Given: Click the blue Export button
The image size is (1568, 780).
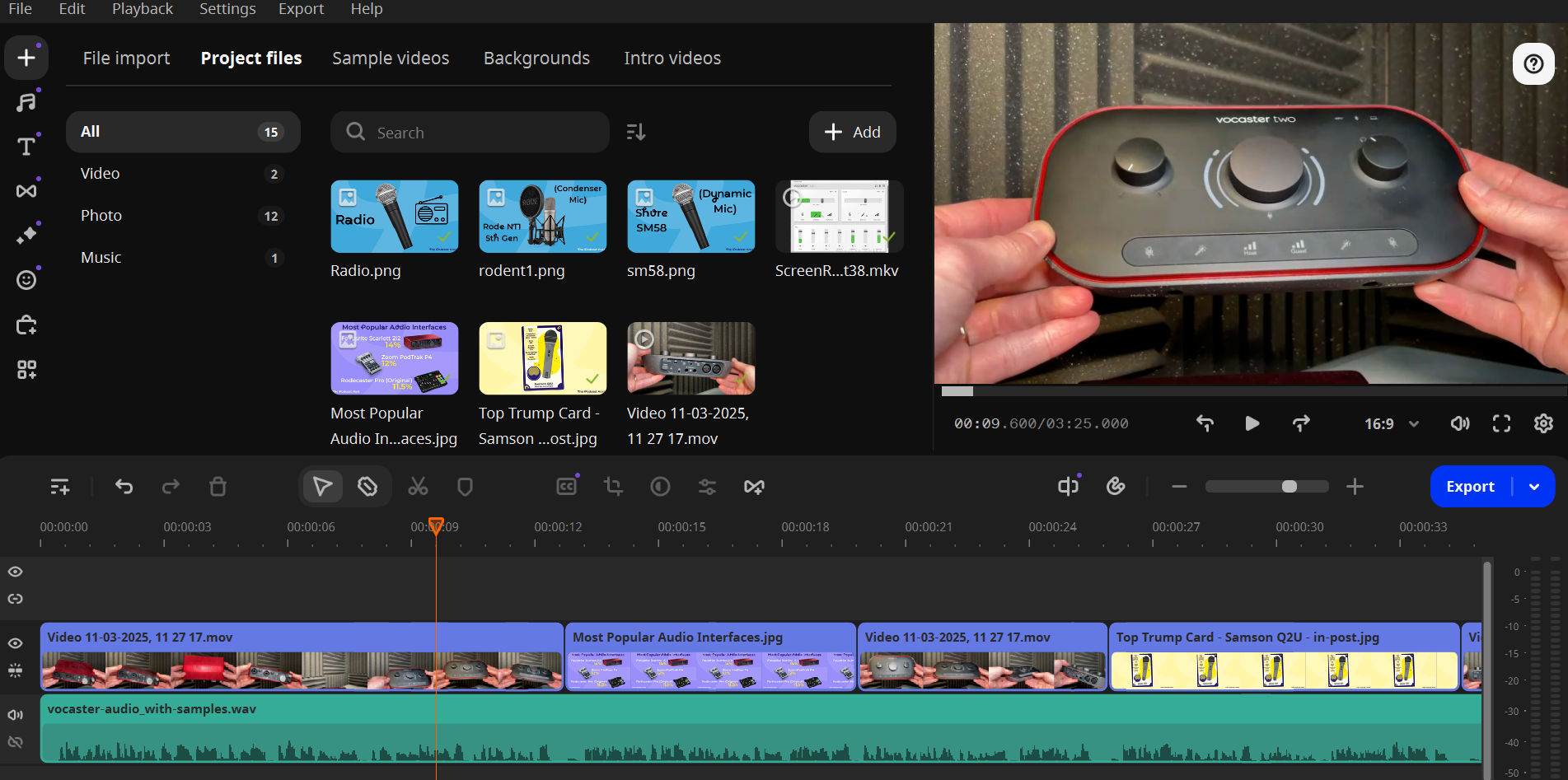Looking at the screenshot, I should [1470, 487].
